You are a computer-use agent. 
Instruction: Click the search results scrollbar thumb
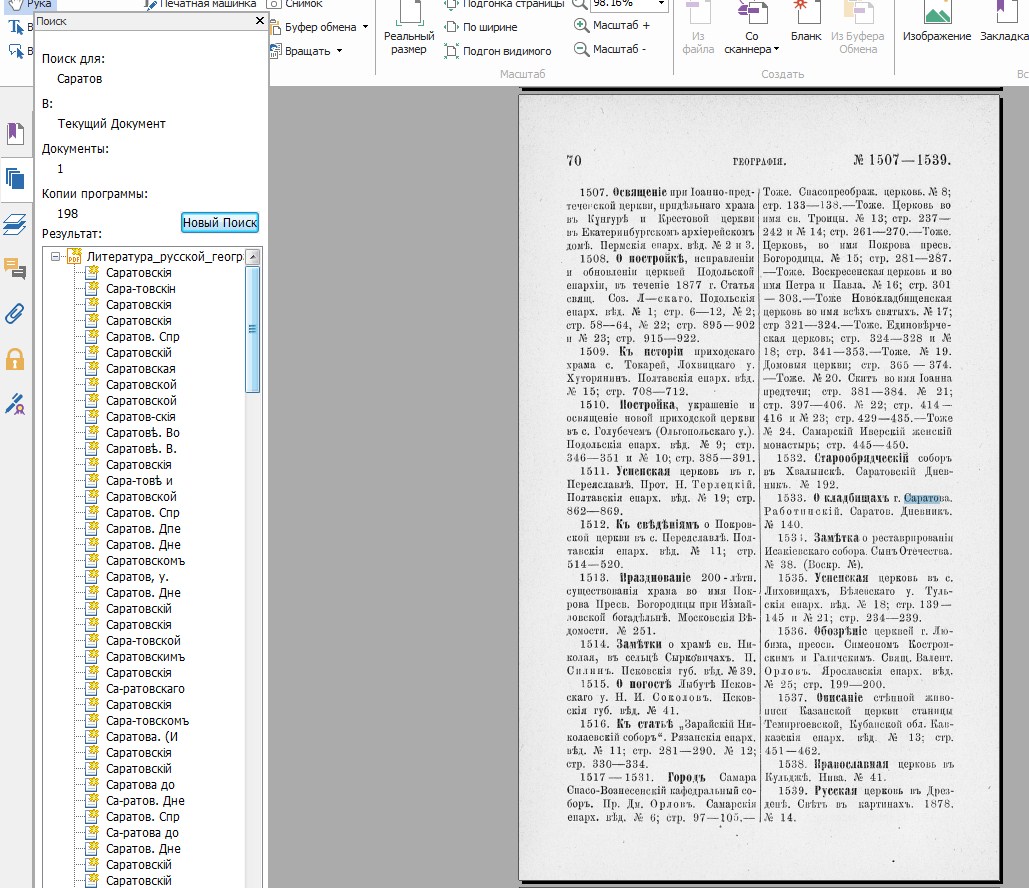253,329
